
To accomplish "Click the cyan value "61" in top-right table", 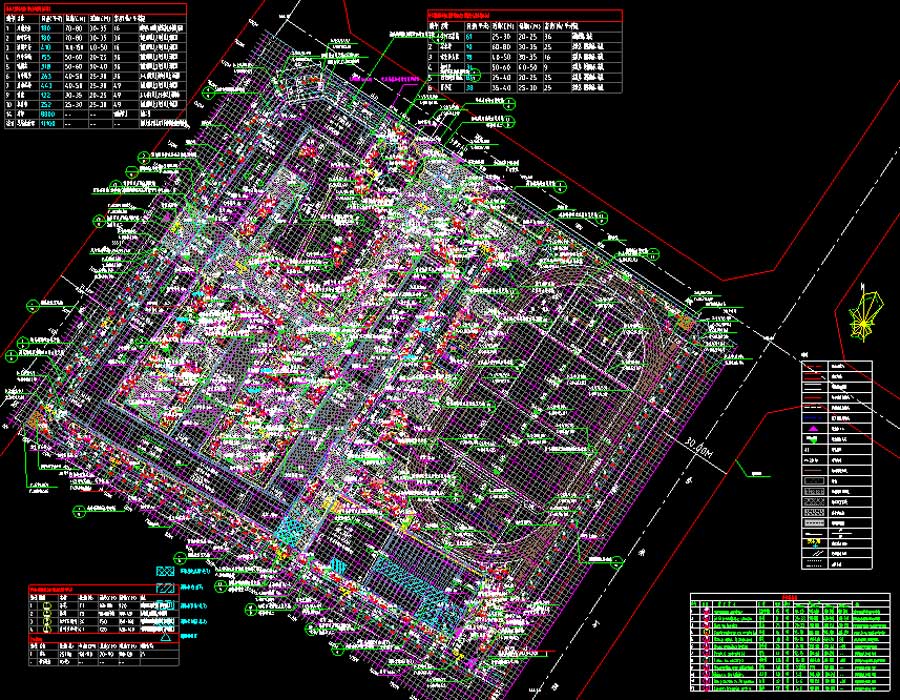I will coord(468,37).
